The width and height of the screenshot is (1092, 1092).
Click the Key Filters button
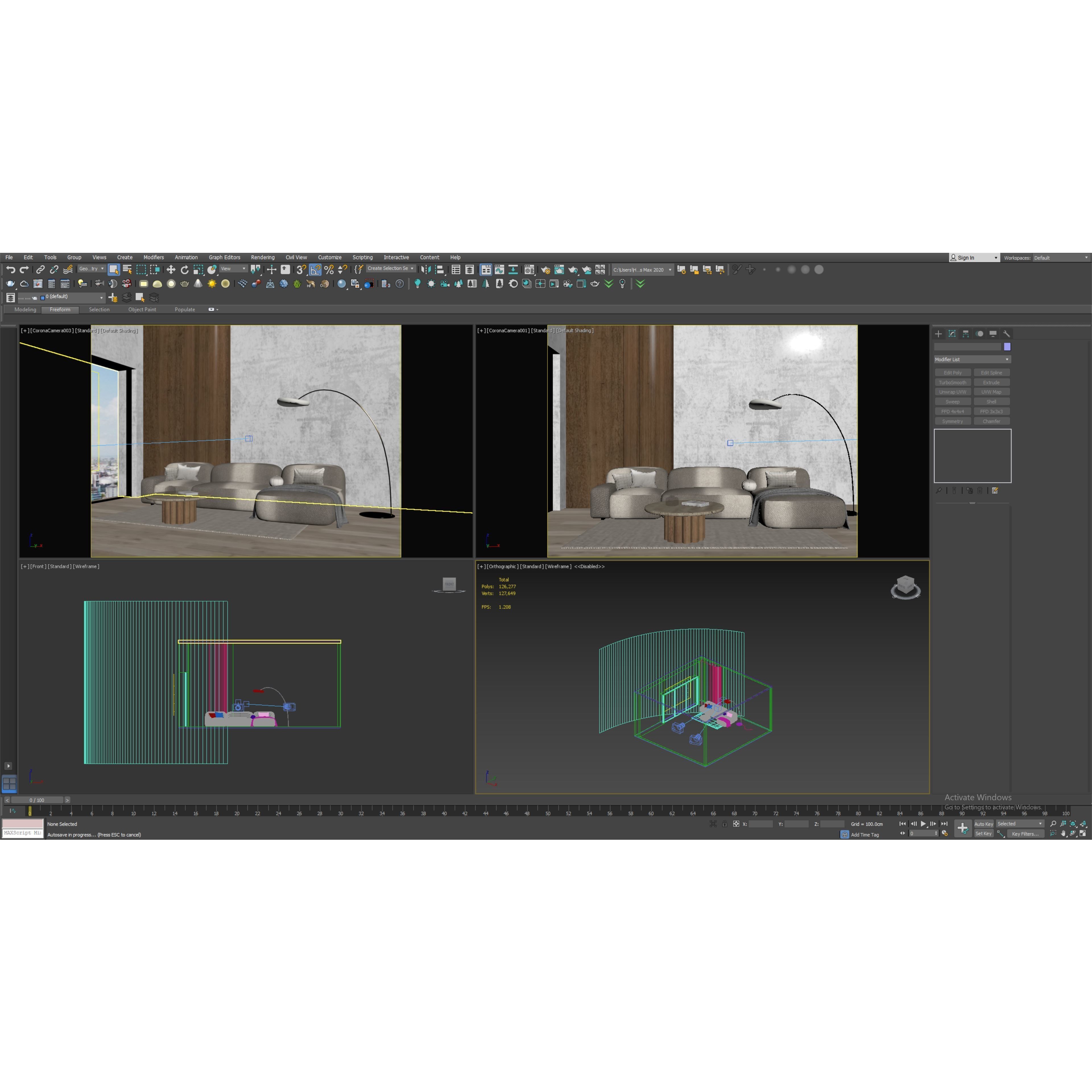(1026, 834)
